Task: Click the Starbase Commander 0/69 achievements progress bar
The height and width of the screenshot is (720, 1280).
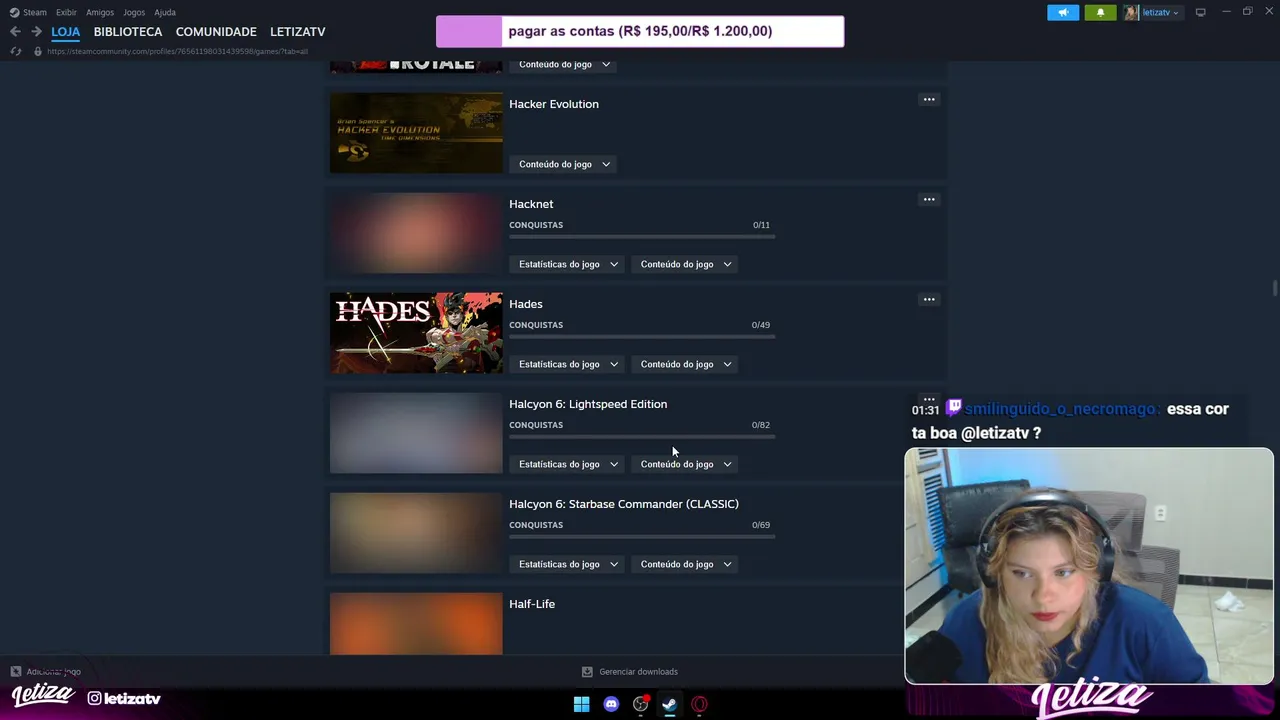Action: (642, 537)
